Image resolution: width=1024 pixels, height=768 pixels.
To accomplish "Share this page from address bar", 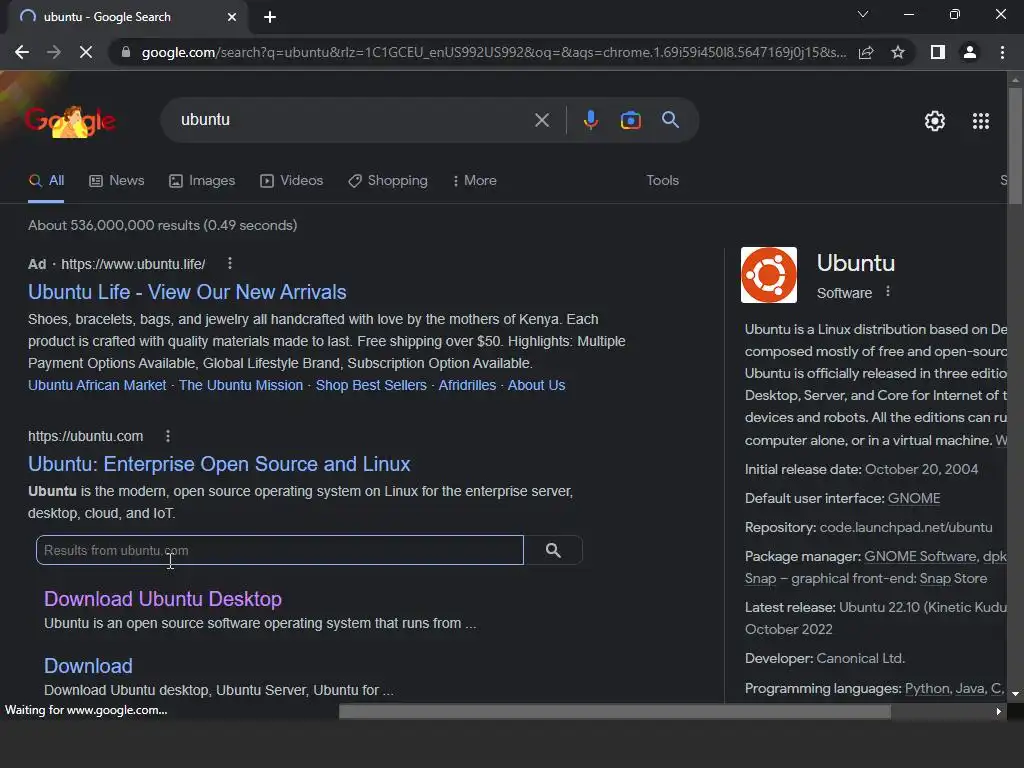I will (866, 52).
